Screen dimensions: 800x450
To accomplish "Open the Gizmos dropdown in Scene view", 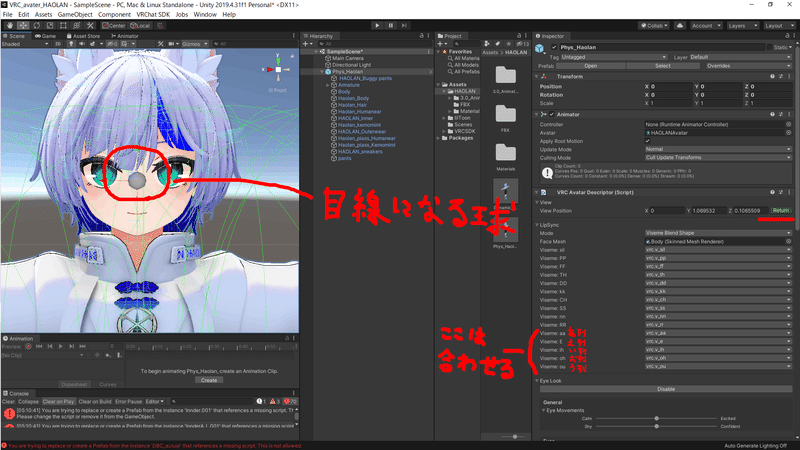I will [x=194, y=44].
